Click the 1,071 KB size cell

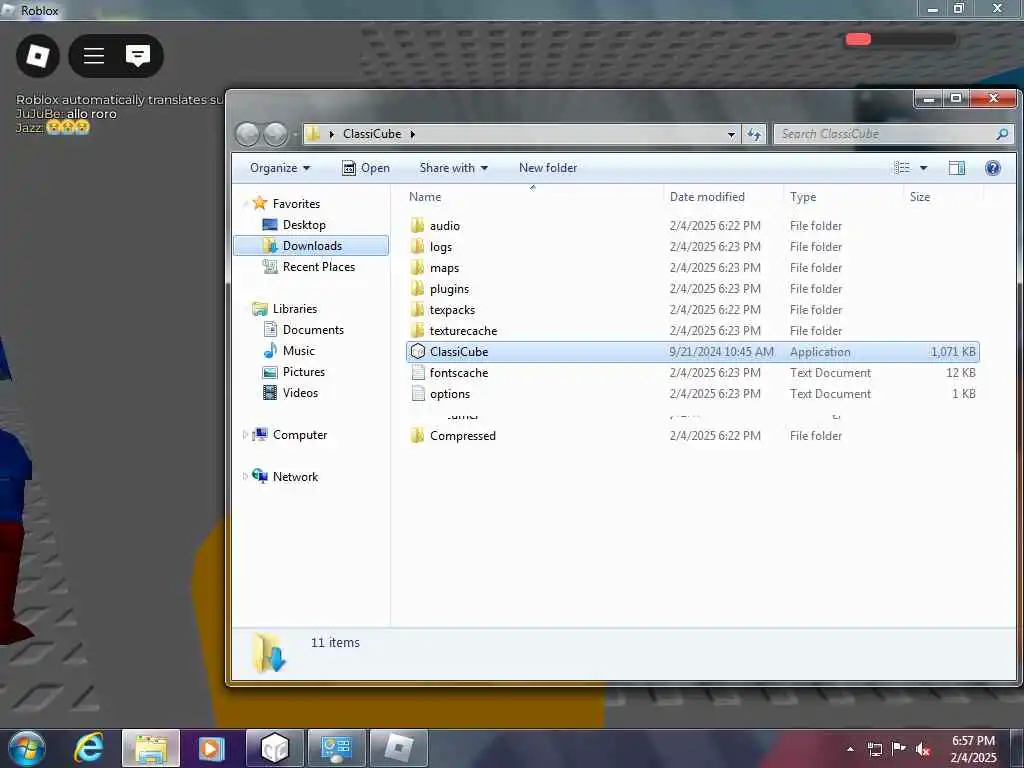pos(953,352)
